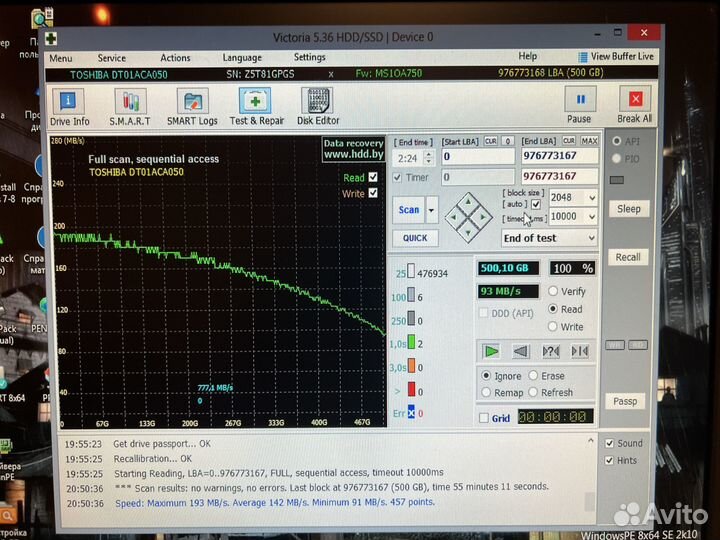This screenshot has height=540, width=720.
Task: Toggle the Write graph checkbox
Action: click(373, 193)
